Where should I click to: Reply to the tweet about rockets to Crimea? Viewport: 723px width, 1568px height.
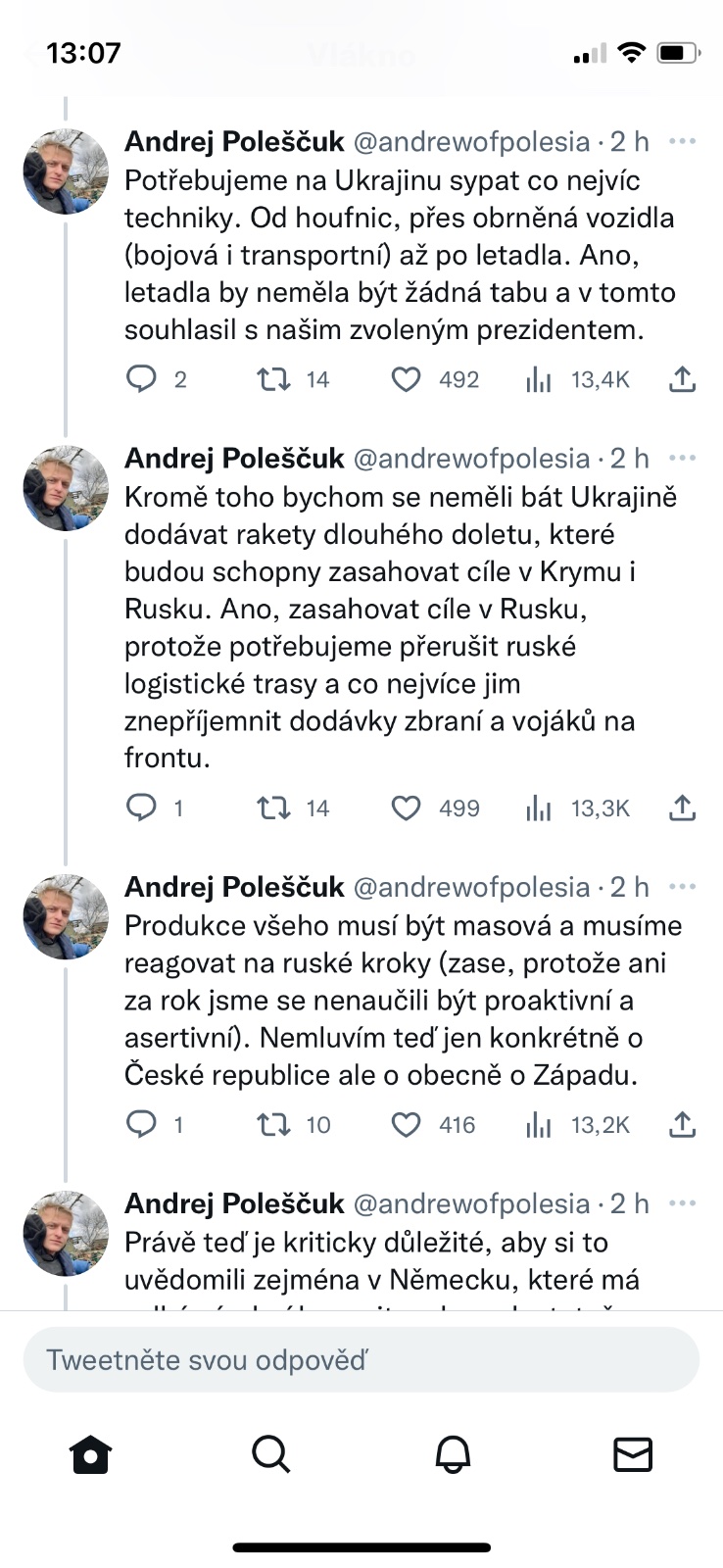coord(143,808)
